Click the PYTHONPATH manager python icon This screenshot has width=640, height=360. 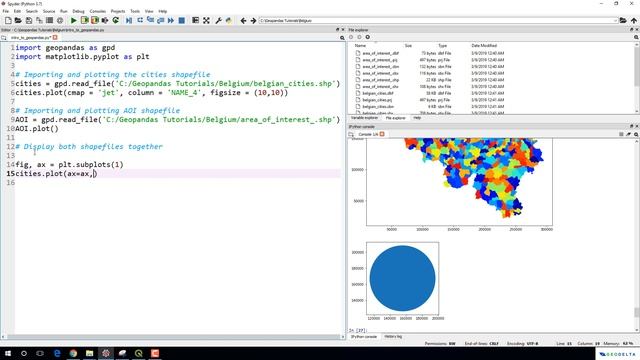click(229, 20)
